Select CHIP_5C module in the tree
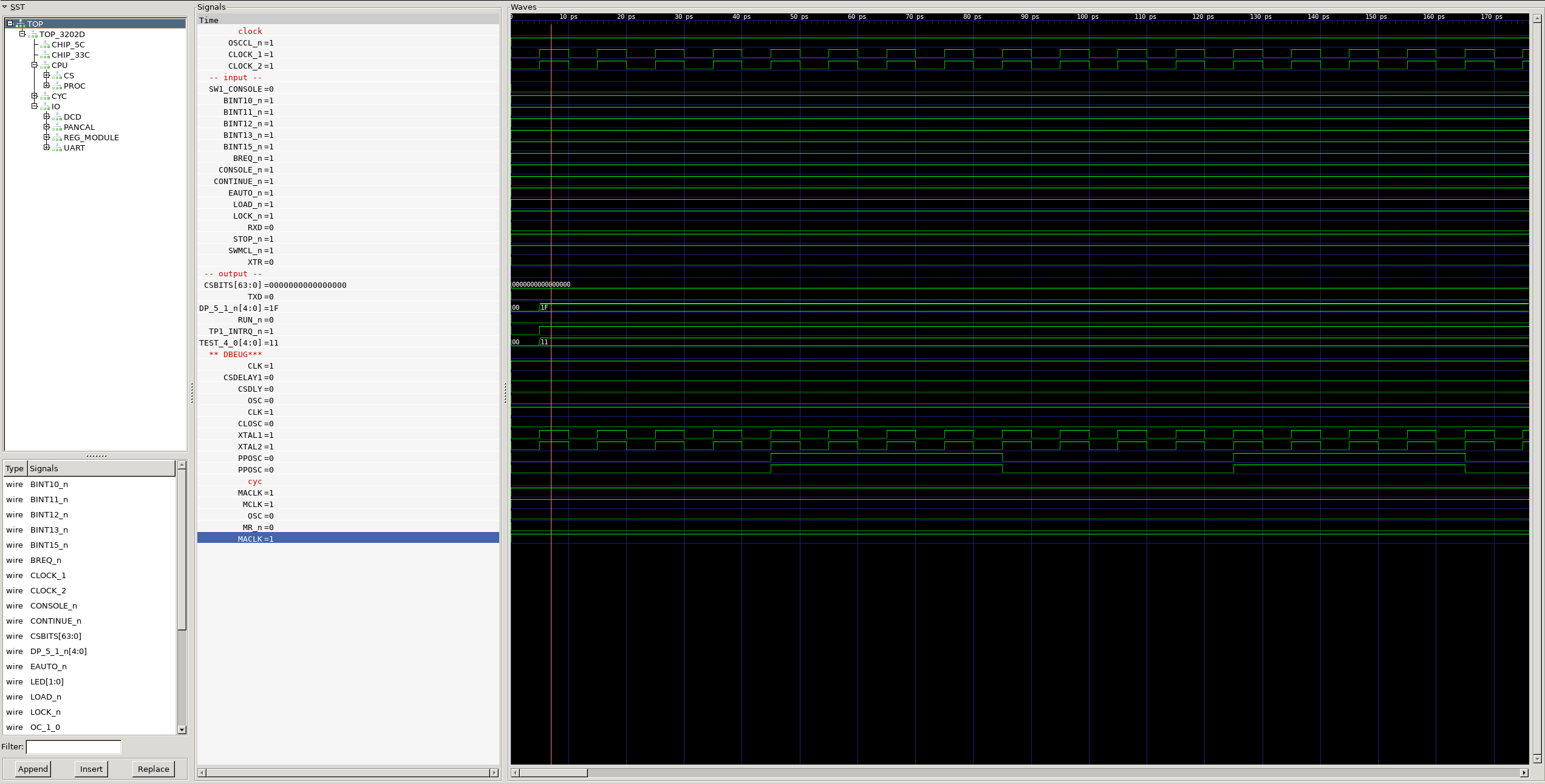1545x784 pixels. click(x=68, y=44)
